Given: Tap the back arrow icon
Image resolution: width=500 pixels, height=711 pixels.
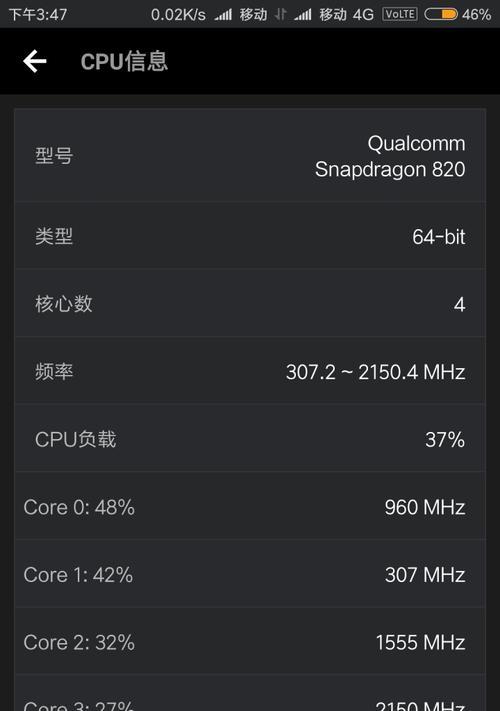Looking at the screenshot, I should tap(34, 61).
